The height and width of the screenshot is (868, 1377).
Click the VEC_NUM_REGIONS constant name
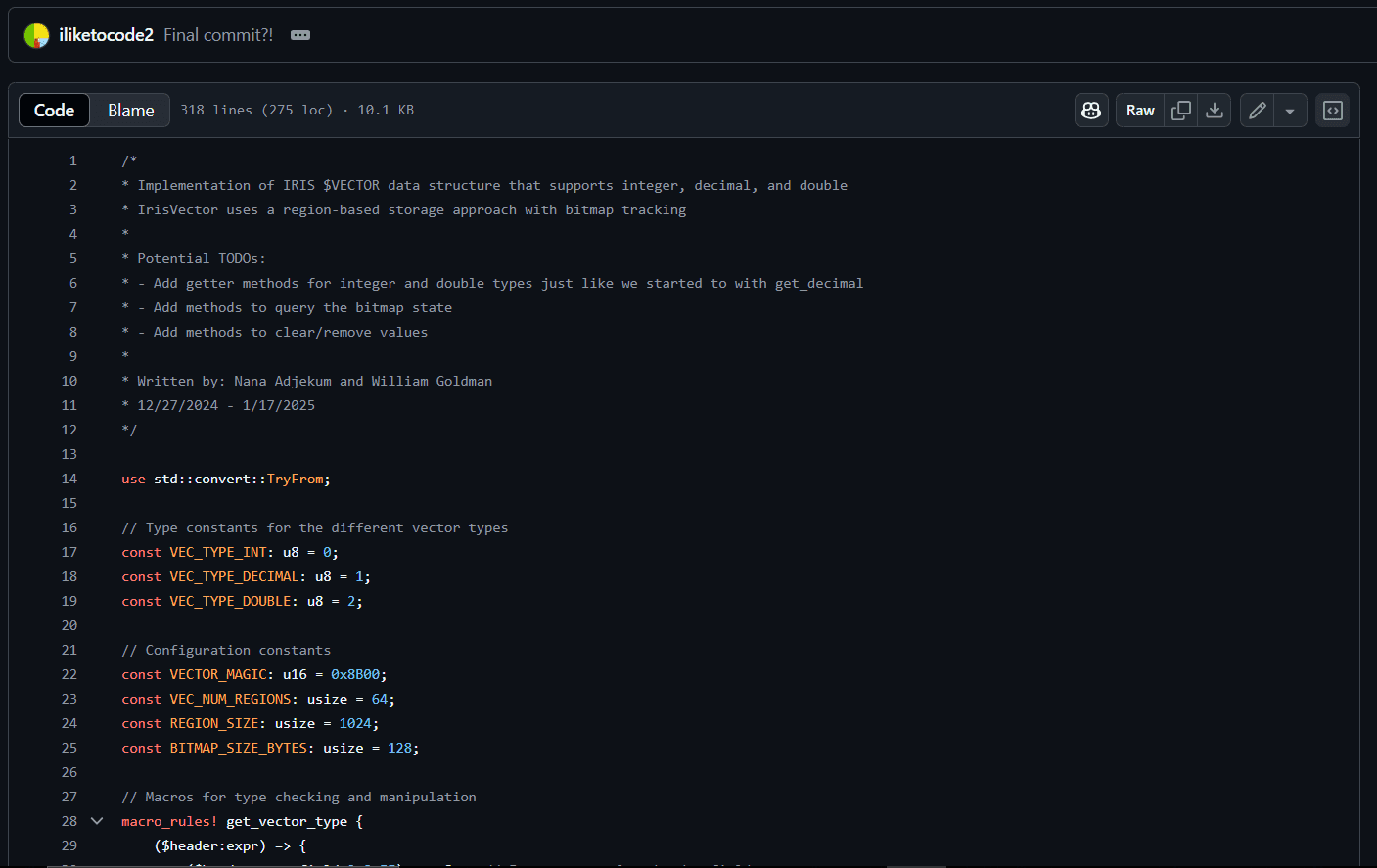coord(231,699)
